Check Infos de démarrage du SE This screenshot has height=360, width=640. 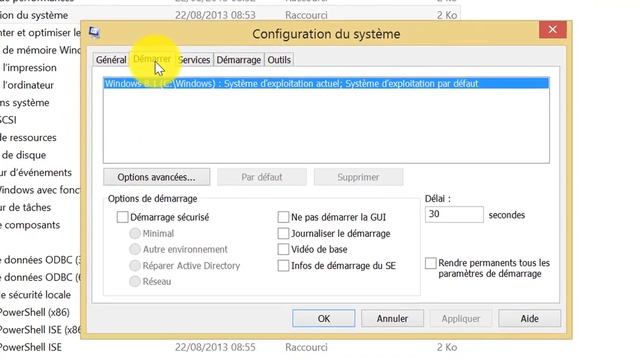click(x=283, y=266)
